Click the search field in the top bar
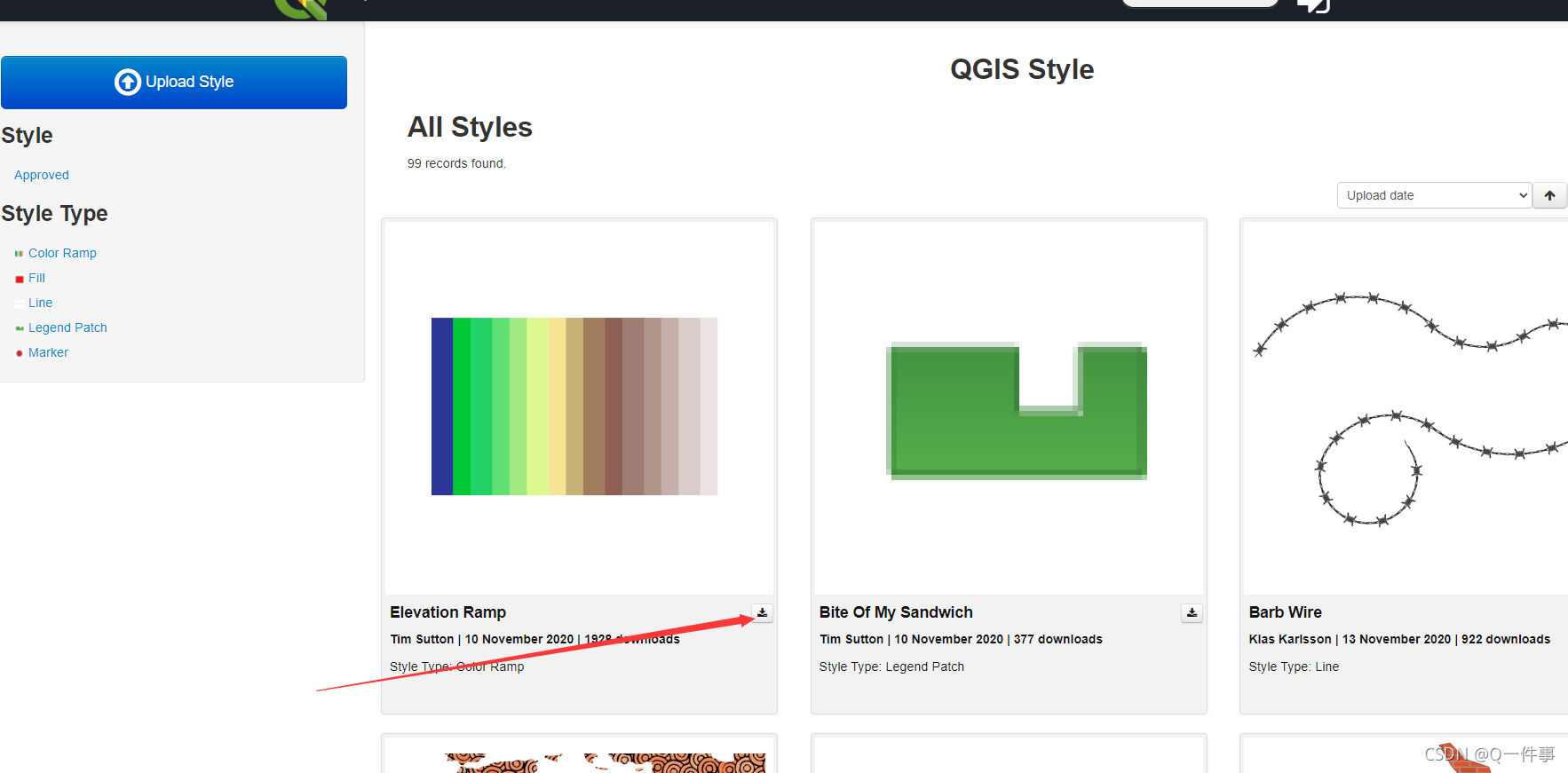 point(1200,3)
